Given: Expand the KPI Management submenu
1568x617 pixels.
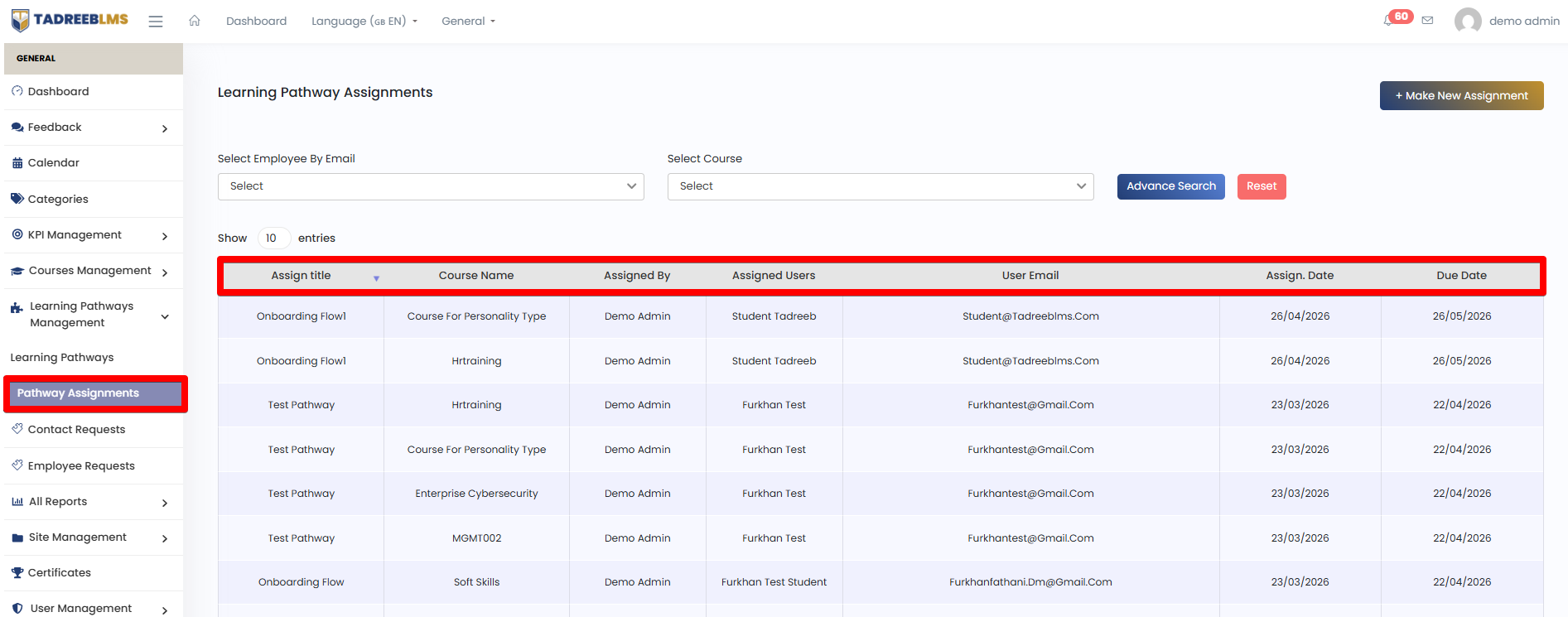Looking at the screenshot, I should 165,236.
